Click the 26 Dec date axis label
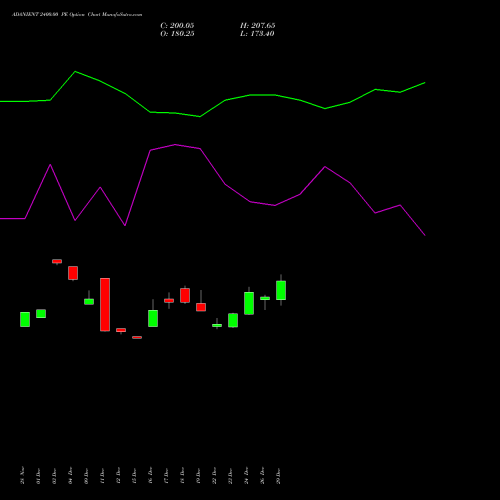Viewport: 500px width, 500px height. point(262,476)
